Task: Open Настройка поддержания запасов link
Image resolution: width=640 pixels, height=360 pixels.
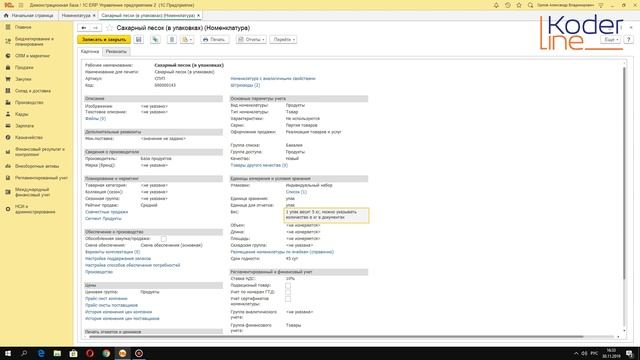Action: click(x=118, y=258)
